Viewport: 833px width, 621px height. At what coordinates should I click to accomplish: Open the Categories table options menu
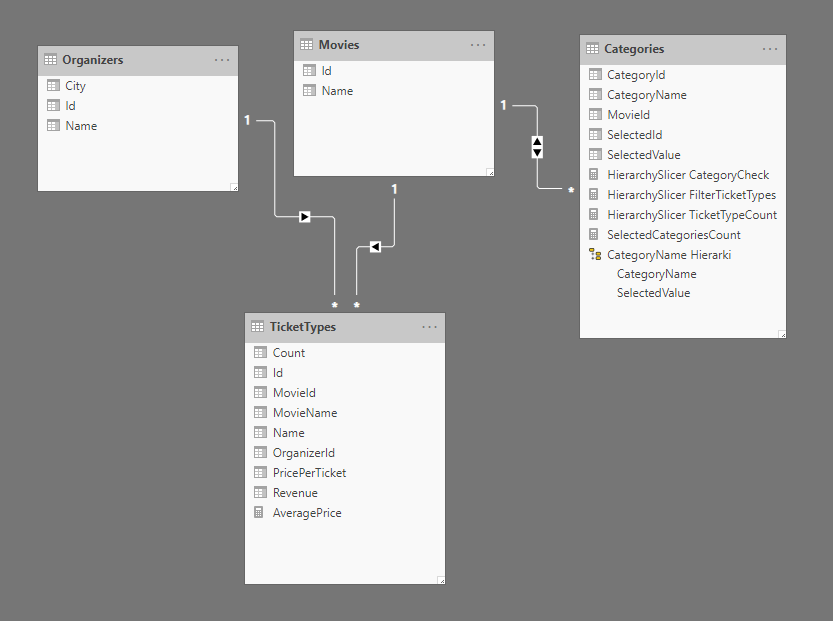(x=770, y=49)
